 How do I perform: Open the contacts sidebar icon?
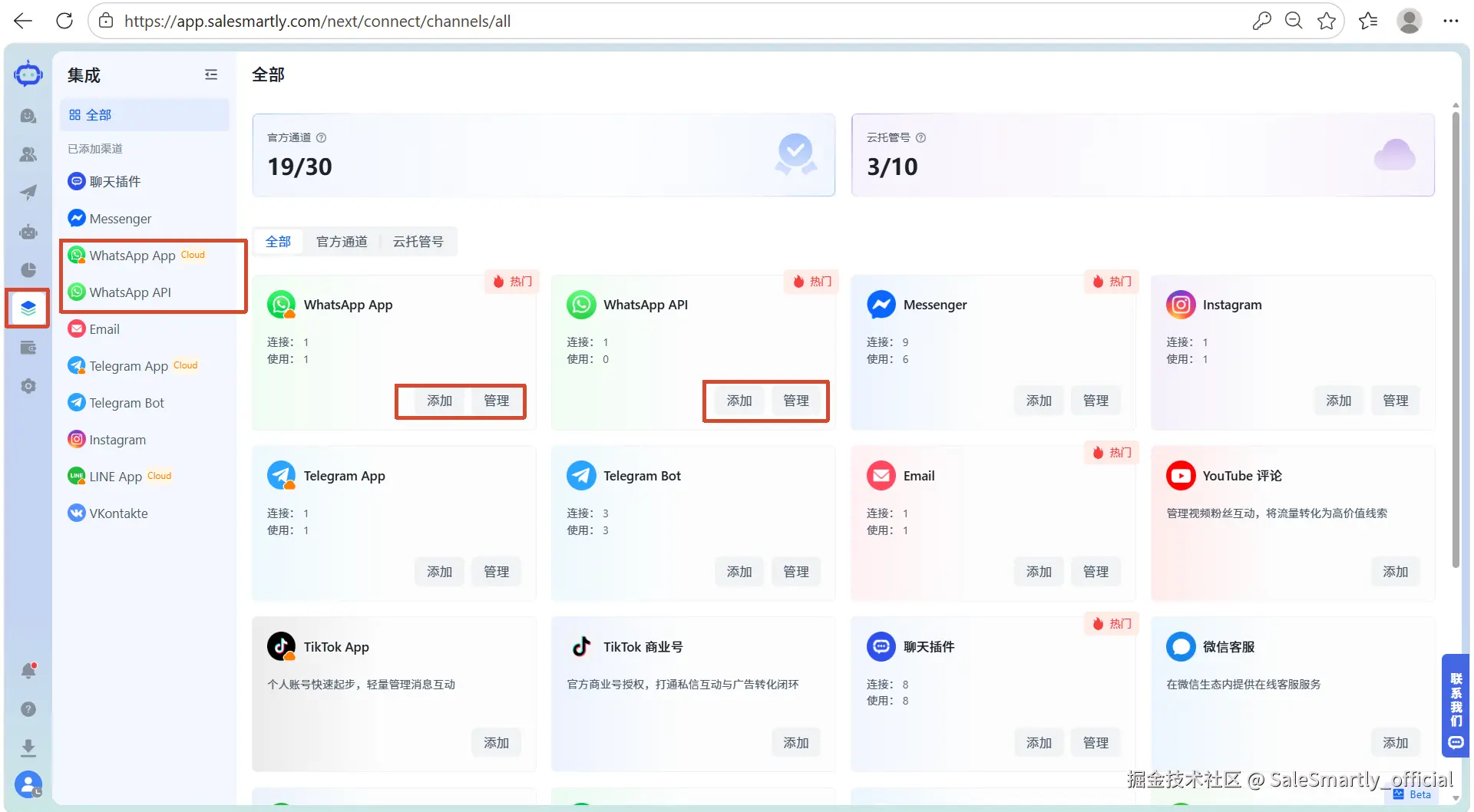(28, 154)
